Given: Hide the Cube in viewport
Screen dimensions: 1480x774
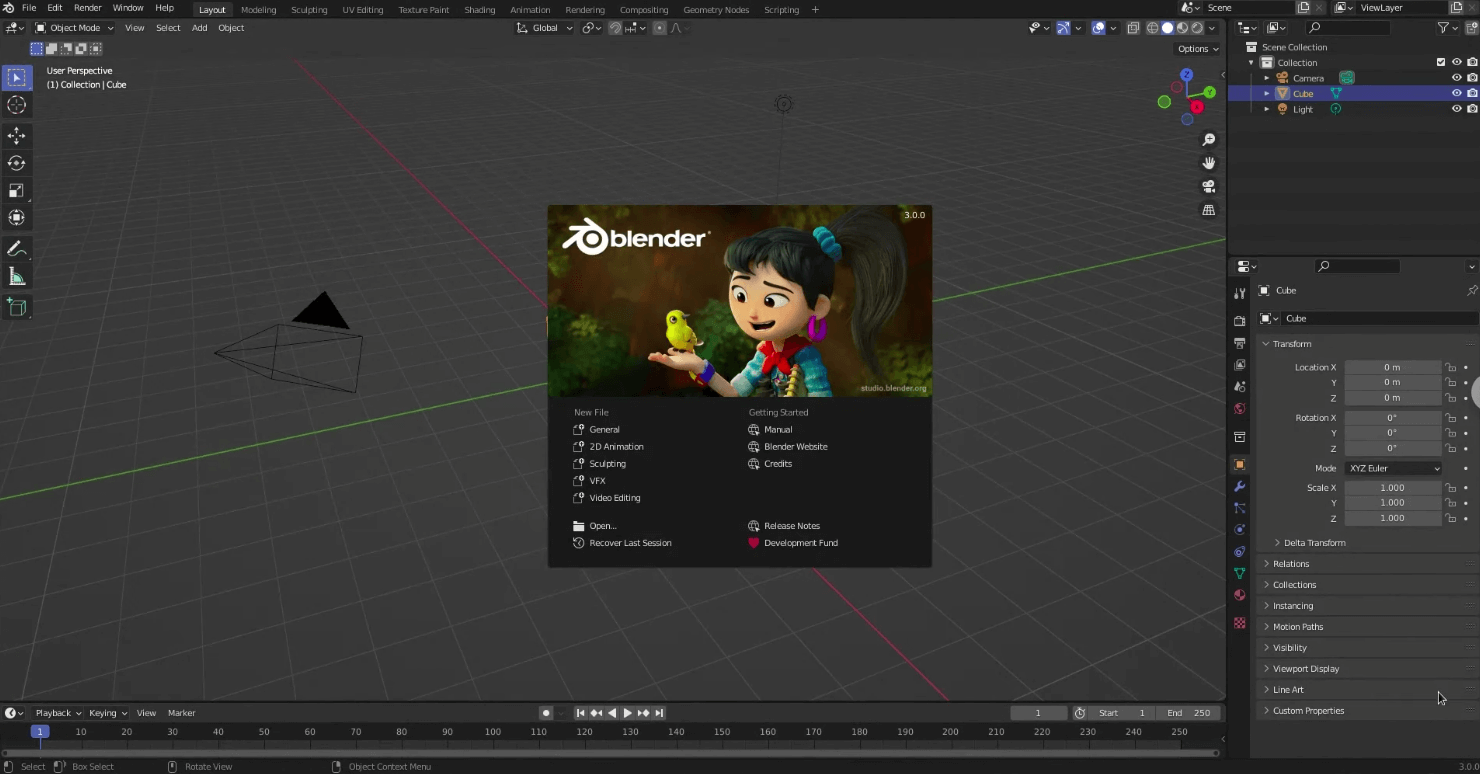Looking at the screenshot, I should click(1456, 93).
